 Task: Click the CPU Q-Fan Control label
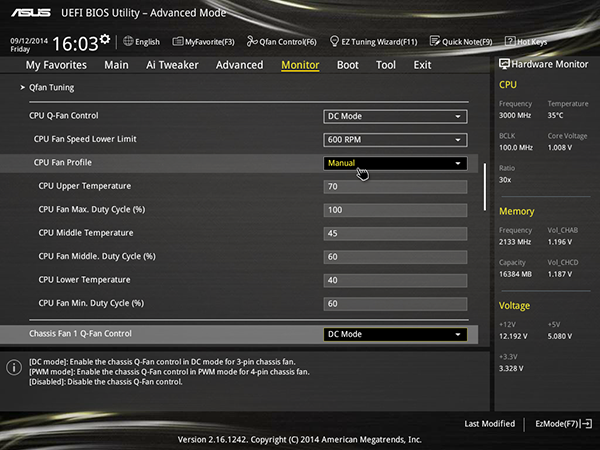click(x=64, y=116)
